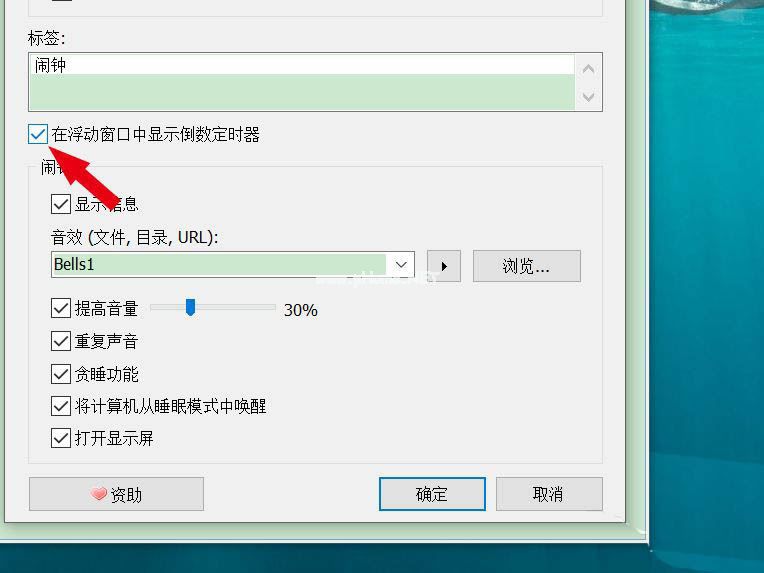Screen dimensions: 764x573
Task: Toggle the floating countdown timer checkbox
Action: click(x=38, y=134)
